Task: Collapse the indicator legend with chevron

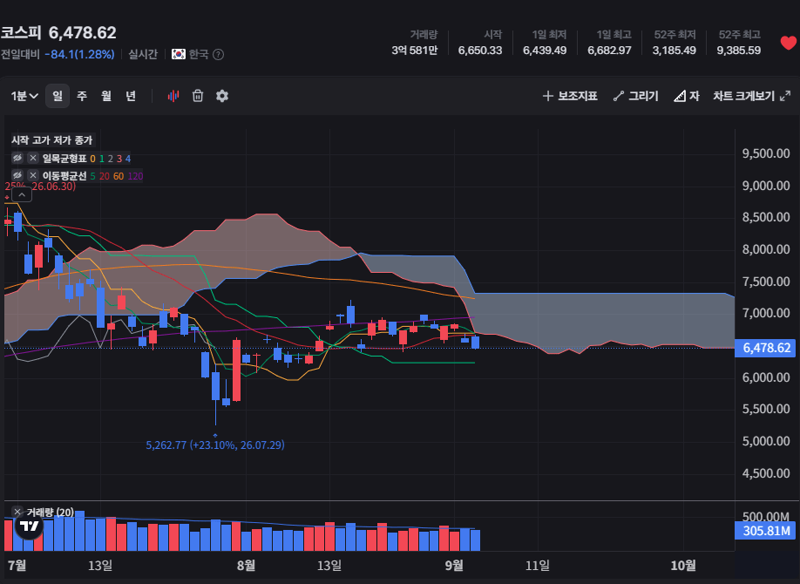Action: [x=21, y=195]
